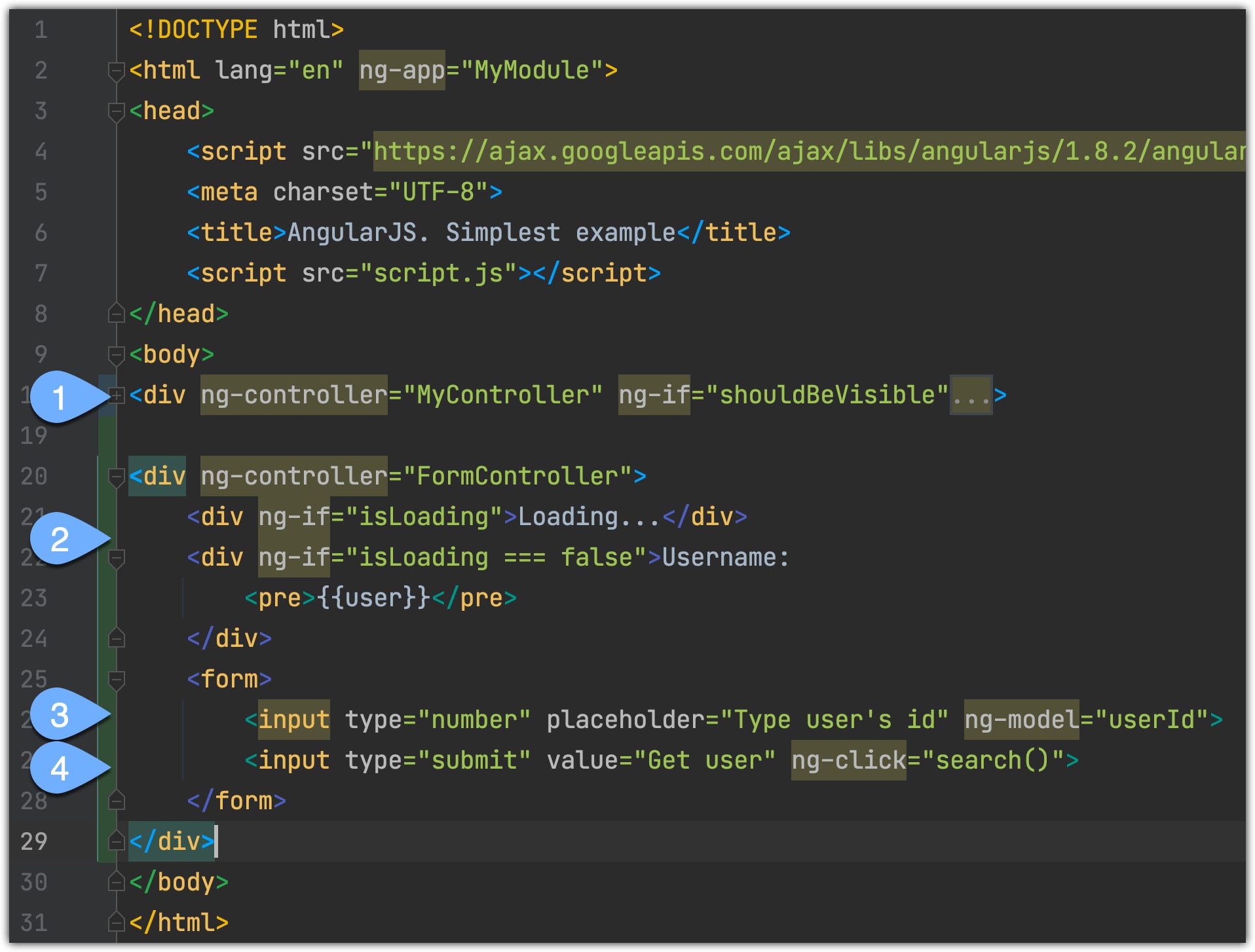Collapse the form tag fold on line 25
The height and width of the screenshot is (952, 1255).
116,680
